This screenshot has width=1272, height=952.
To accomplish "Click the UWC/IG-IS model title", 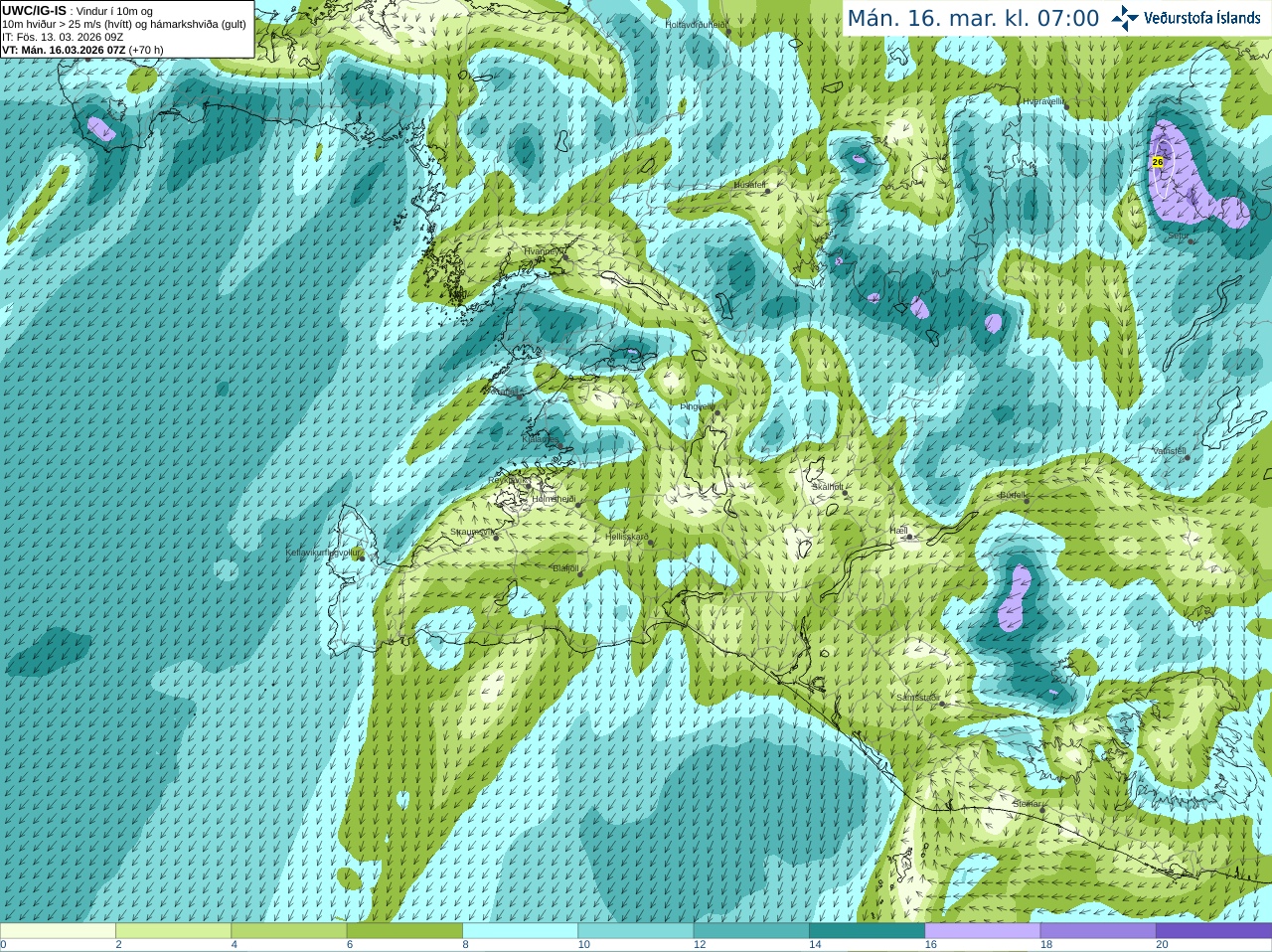I will [34, 11].
